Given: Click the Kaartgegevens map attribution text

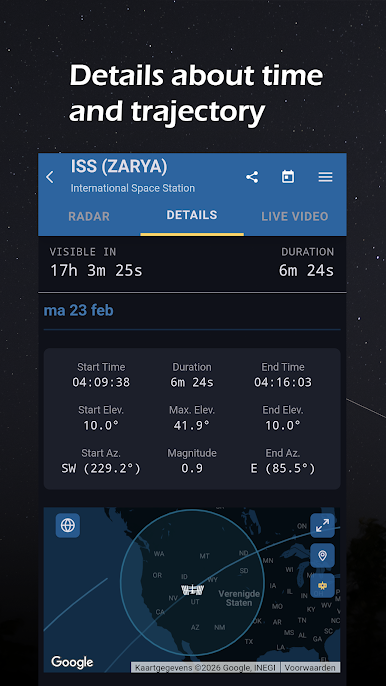Looking at the screenshot, I should click(x=205, y=668).
